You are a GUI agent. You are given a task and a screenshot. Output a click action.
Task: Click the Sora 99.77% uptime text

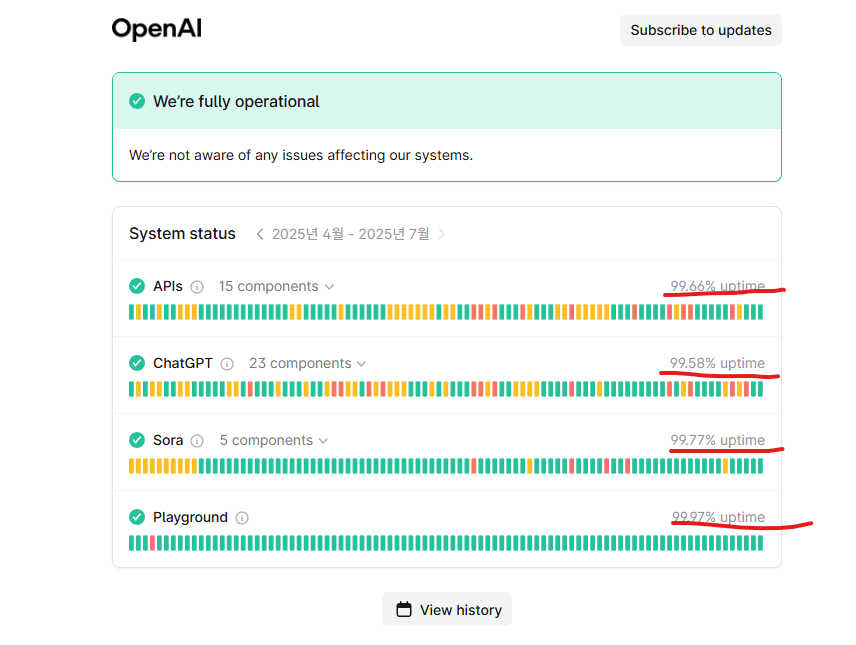tap(717, 440)
